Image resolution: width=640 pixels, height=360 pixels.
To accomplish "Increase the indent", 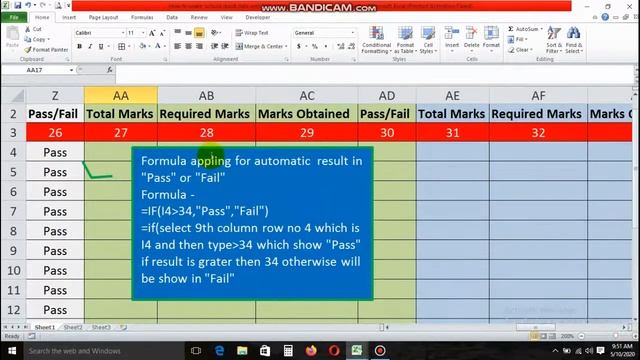I will pyautogui.click(x=224, y=46).
